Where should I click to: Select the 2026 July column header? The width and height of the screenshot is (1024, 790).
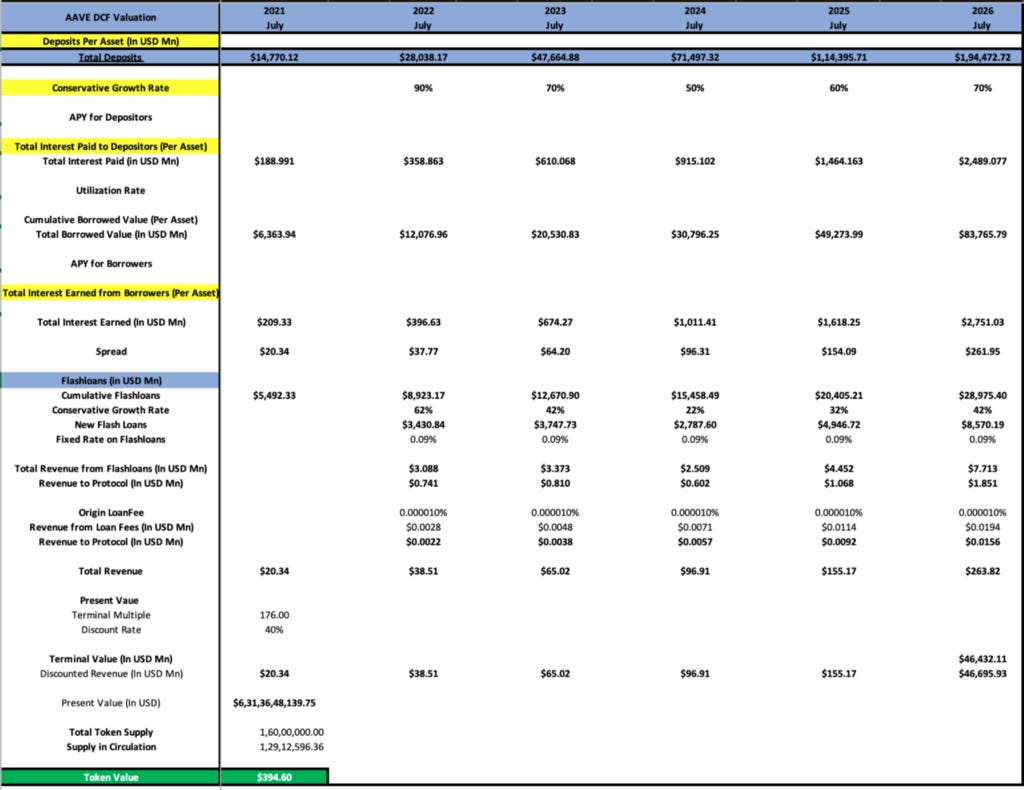[x=982, y=18]
